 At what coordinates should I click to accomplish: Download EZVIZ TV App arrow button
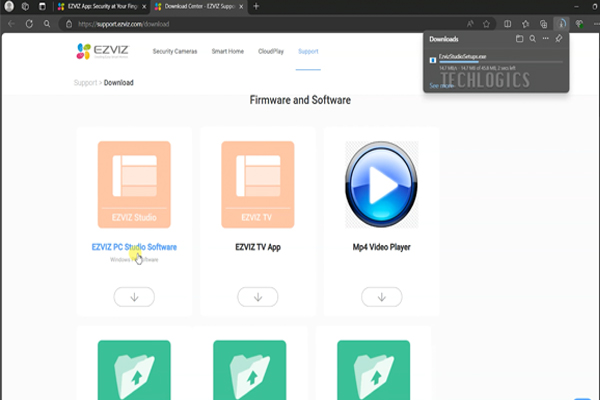257,296
